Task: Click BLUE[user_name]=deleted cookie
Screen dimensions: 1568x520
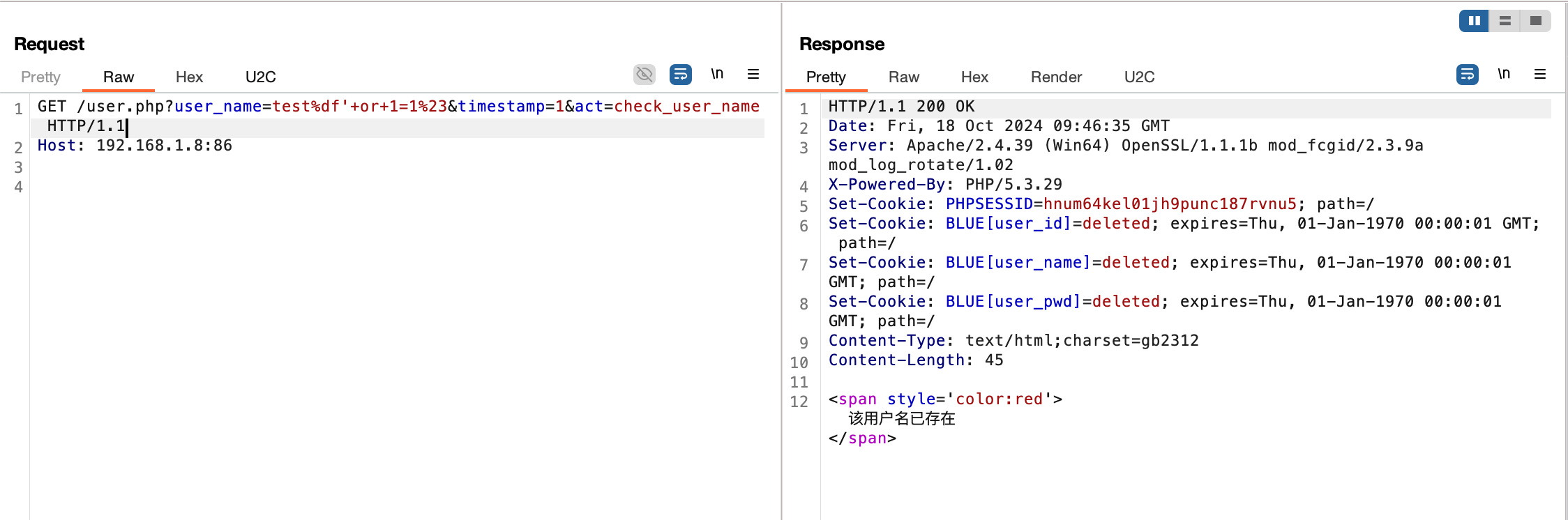Action: tap(1057, 262)
